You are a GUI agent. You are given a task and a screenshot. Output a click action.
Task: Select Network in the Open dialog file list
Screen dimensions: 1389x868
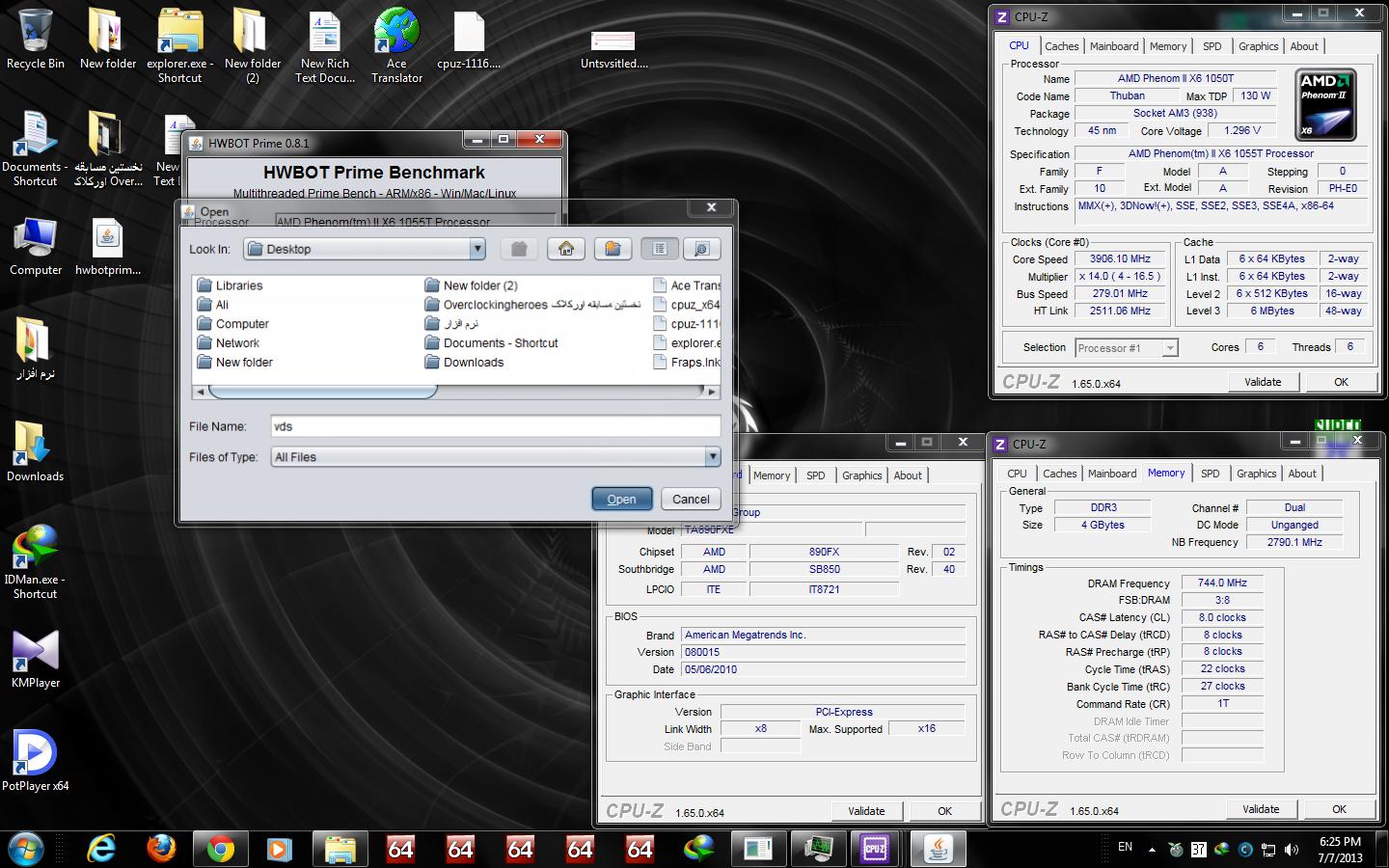pyautogui.click(x=228, y=343)
